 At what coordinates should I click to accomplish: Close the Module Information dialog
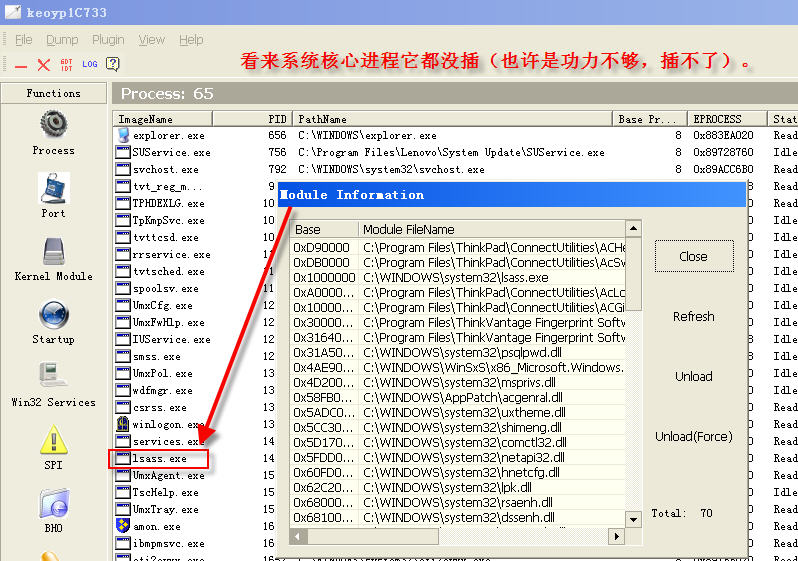coord(694,256)
